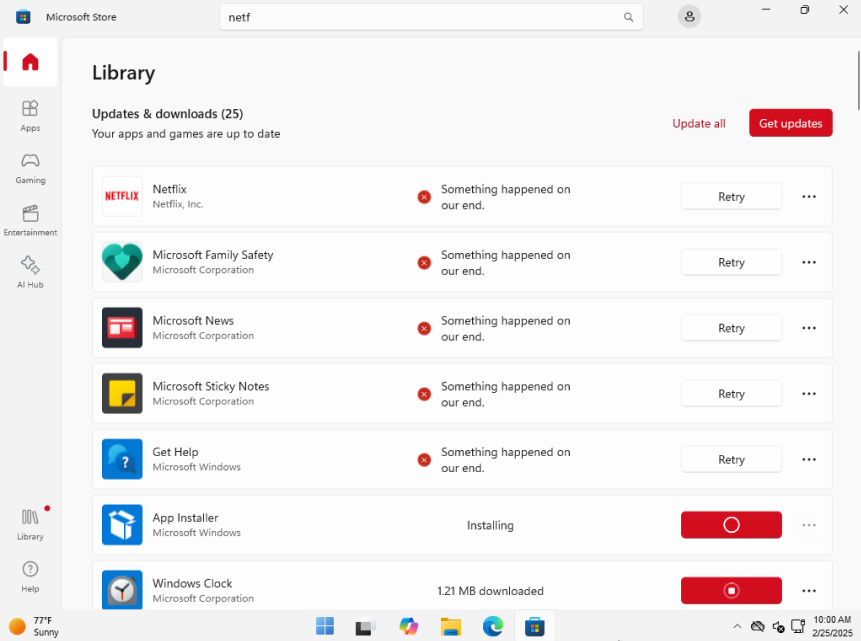The image size is (861, 641).
Task: Open the Get Help title
Action: [175, 452]
